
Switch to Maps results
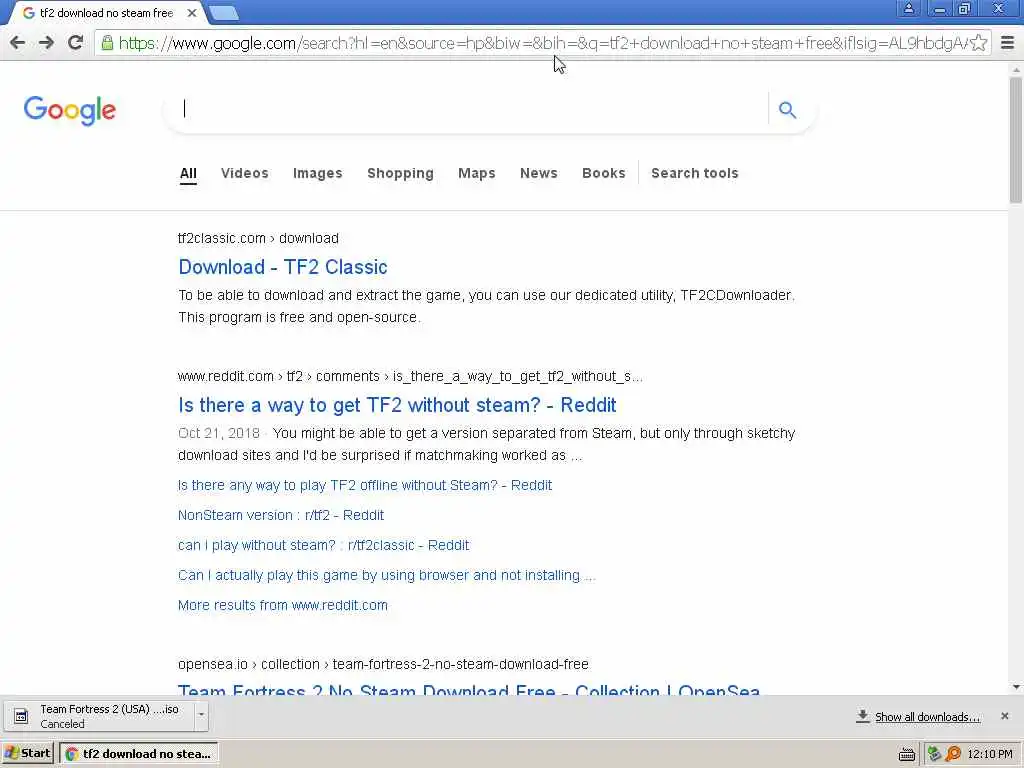(x=477, y=173)
